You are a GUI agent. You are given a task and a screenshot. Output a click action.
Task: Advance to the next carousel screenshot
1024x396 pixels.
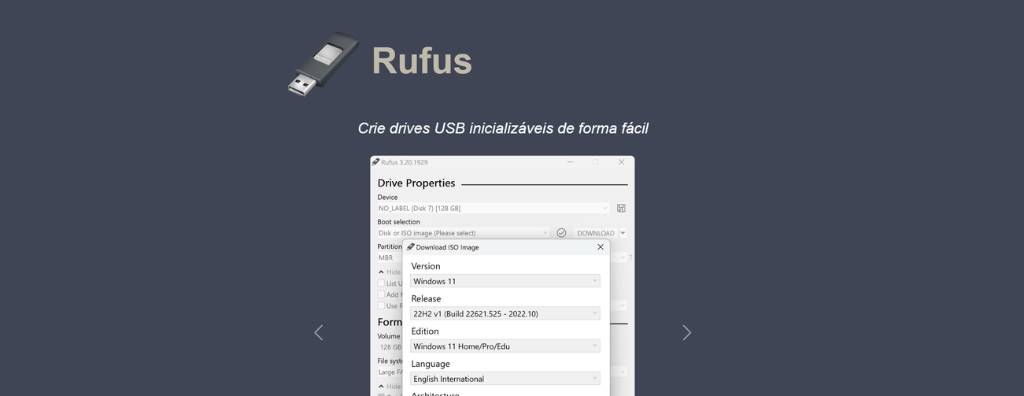(686, 333)
